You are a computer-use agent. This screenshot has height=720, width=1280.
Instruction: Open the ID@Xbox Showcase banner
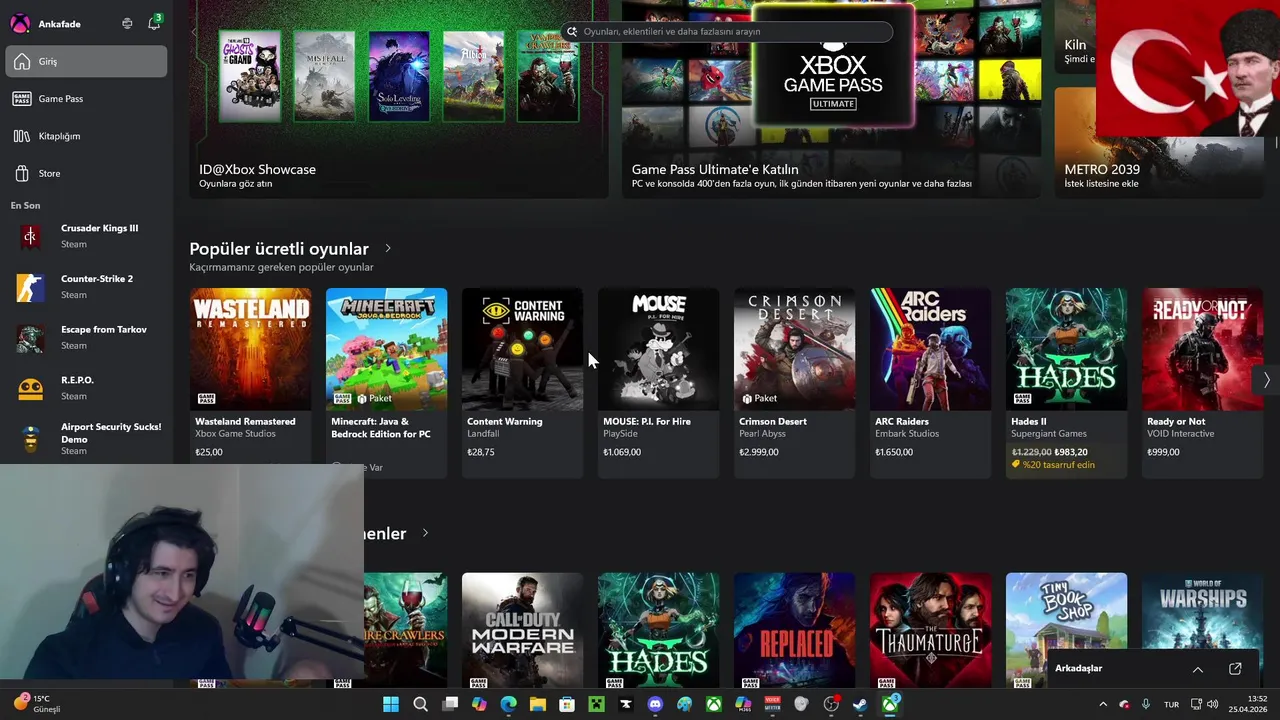398,99
